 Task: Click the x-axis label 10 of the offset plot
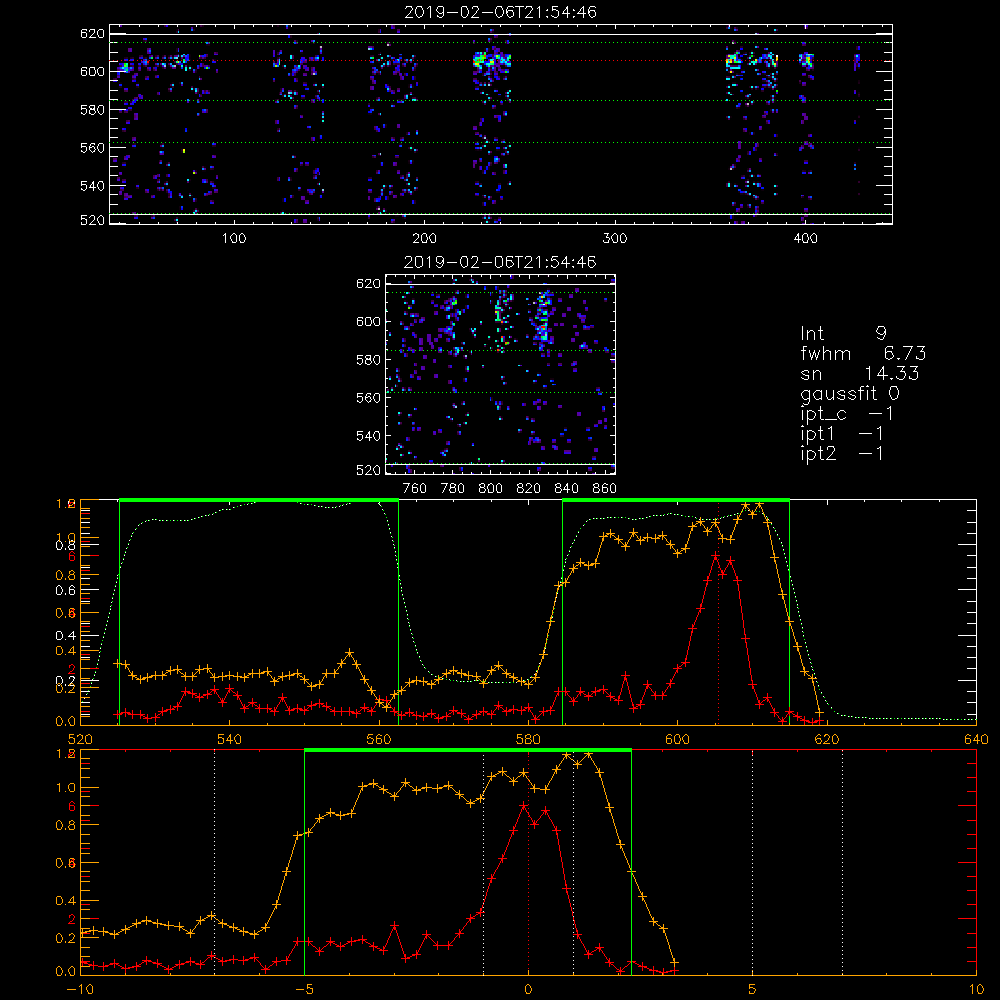coord(976,989)
